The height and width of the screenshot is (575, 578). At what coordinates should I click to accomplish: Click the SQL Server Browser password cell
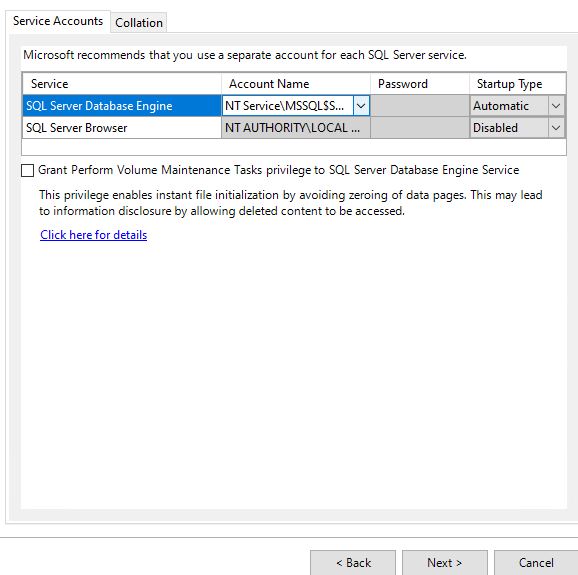click(420, 128)
